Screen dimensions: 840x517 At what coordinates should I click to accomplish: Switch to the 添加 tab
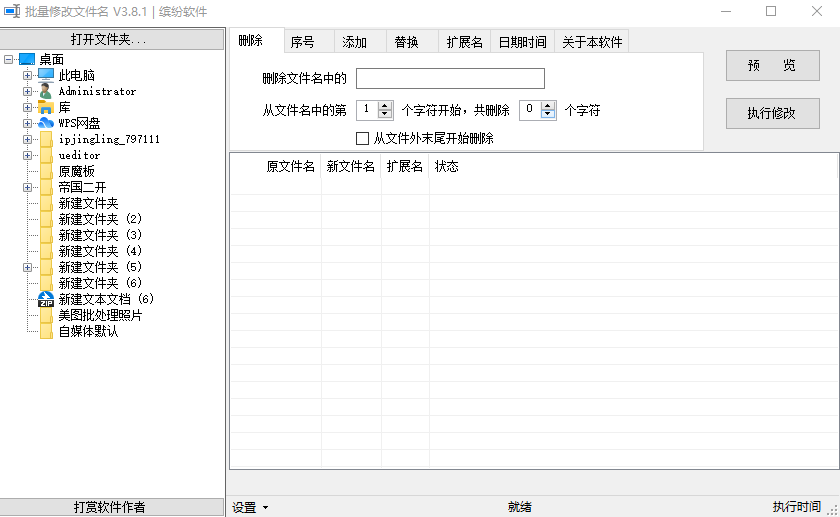(361, 42)
